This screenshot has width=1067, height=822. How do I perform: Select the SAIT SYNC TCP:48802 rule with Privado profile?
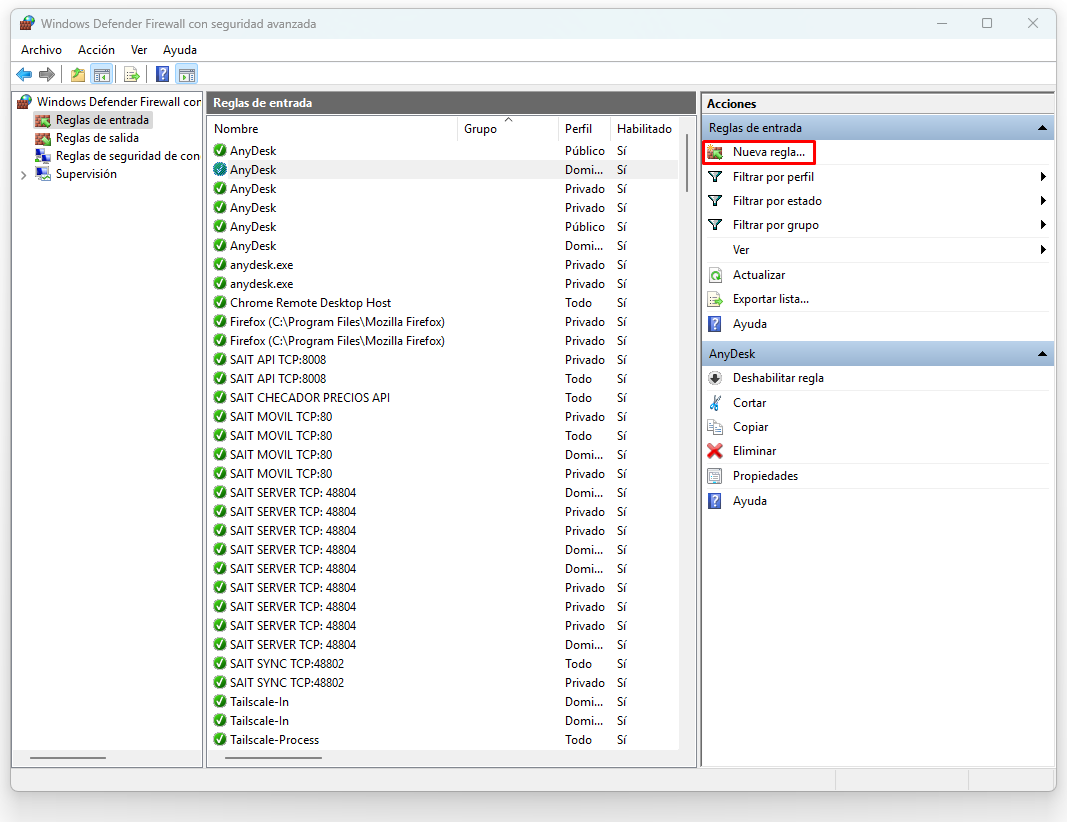[x=443, y=683]
